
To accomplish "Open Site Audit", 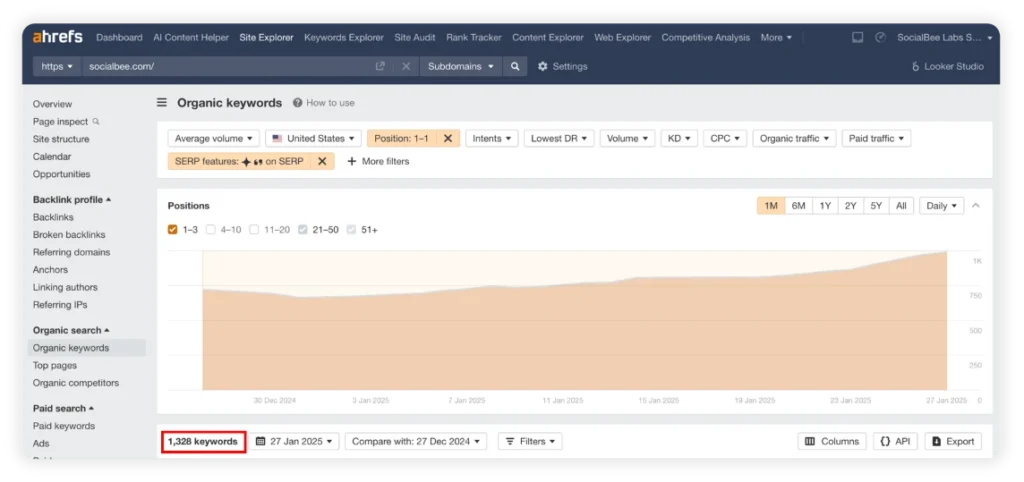I will pyautogui.click(x=415, y=37).
